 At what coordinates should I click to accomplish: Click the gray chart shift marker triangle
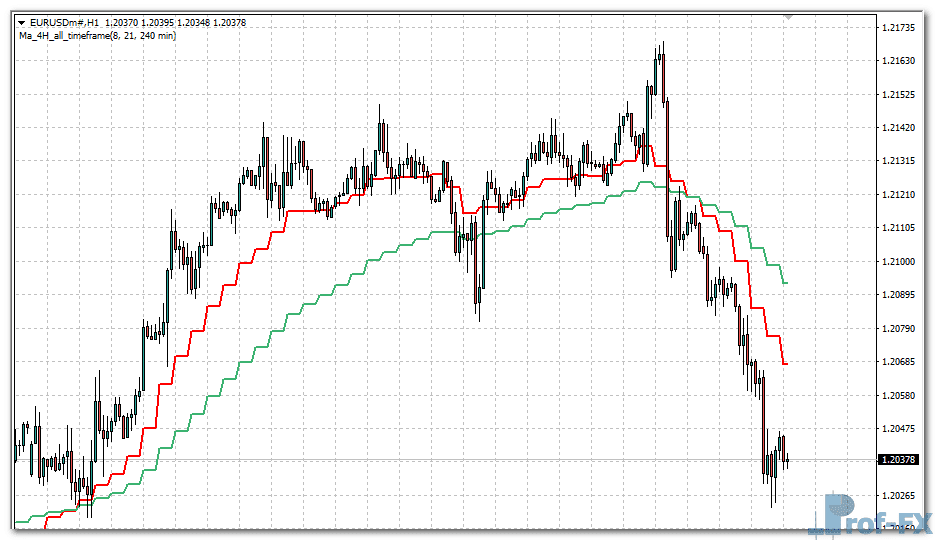coord(788,17)
